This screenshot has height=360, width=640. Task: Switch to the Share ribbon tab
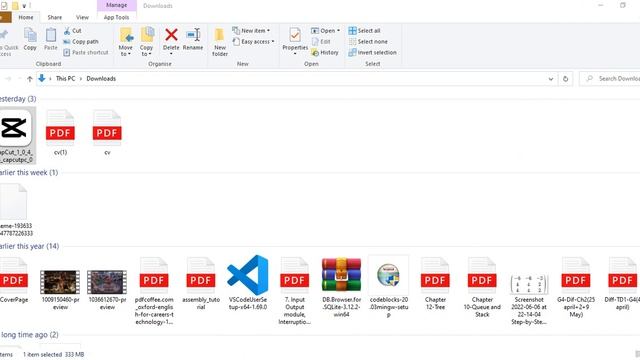coord(55,18)
